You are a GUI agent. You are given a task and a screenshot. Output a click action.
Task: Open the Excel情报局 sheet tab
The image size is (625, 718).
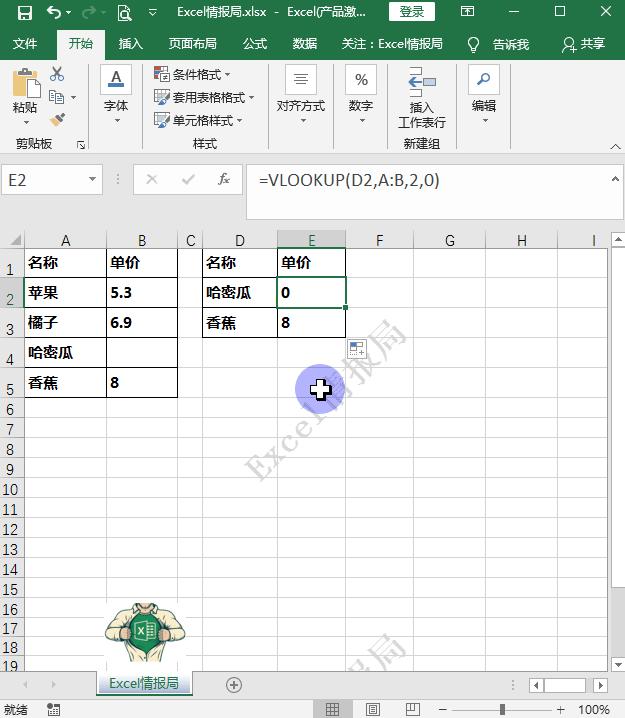click(x=144, y=684)
